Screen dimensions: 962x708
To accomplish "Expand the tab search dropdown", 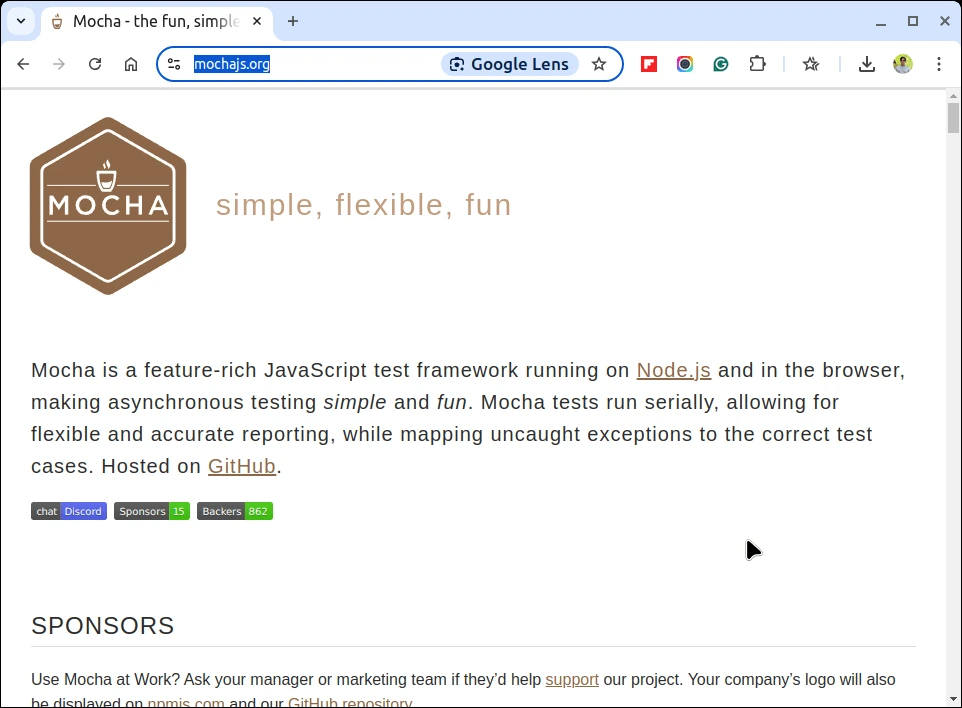I will [21, 21].
